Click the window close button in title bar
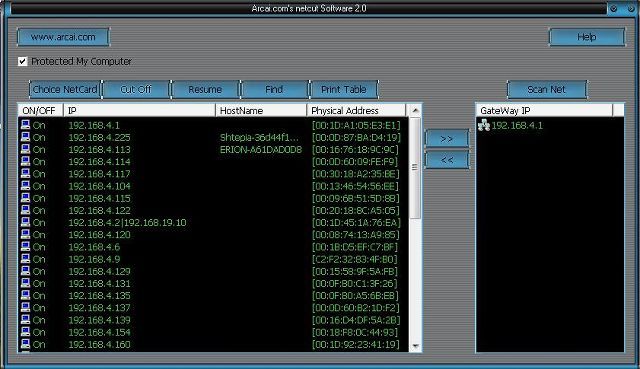Screen dimensions: 640x369 (630, 8)
